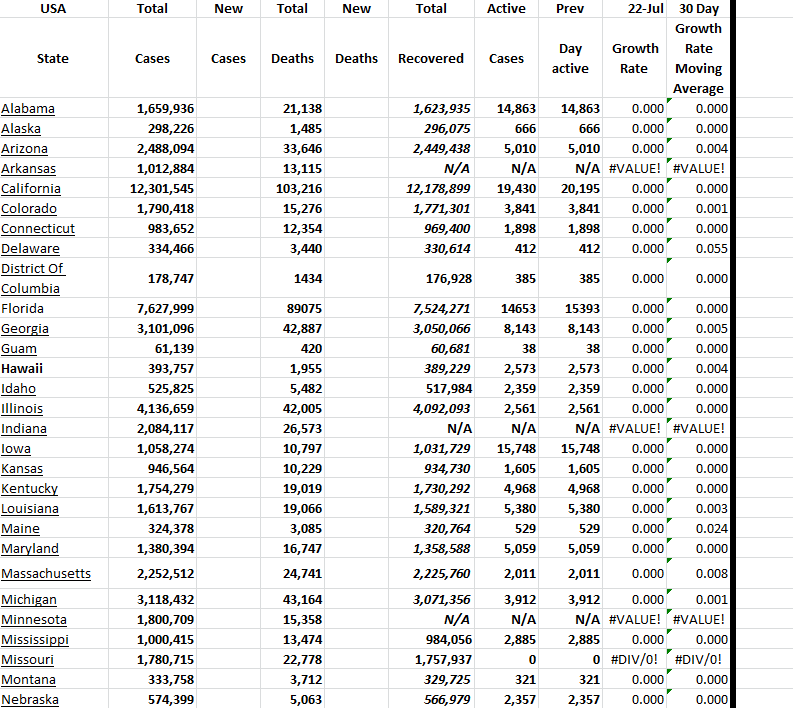Select the State column header
Screen dimensions: 793x708
point(54,58)
